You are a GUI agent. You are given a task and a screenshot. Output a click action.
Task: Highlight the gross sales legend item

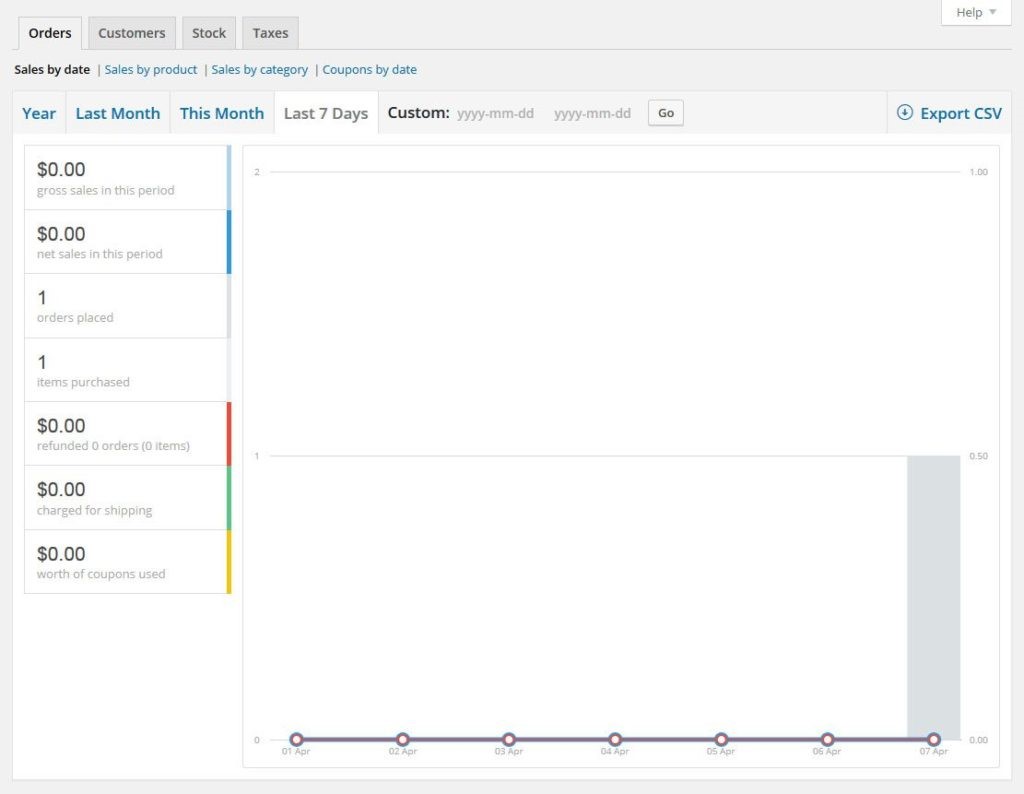click(126, 178)
